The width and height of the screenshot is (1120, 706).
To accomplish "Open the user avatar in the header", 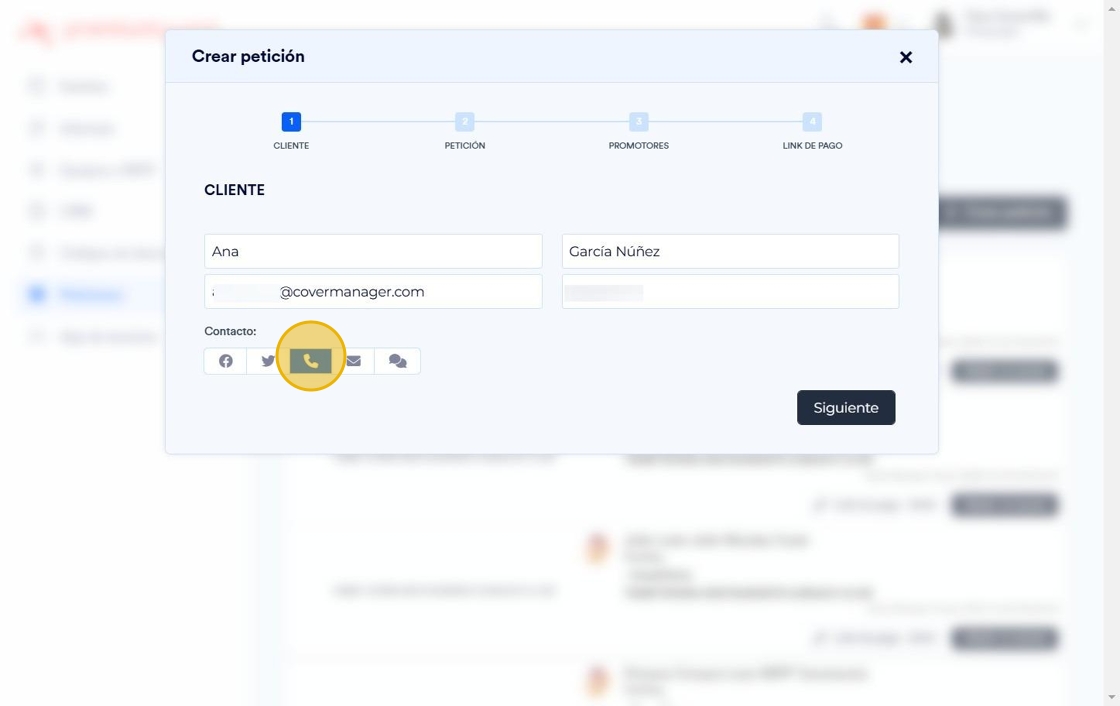I will coord(943,24).
